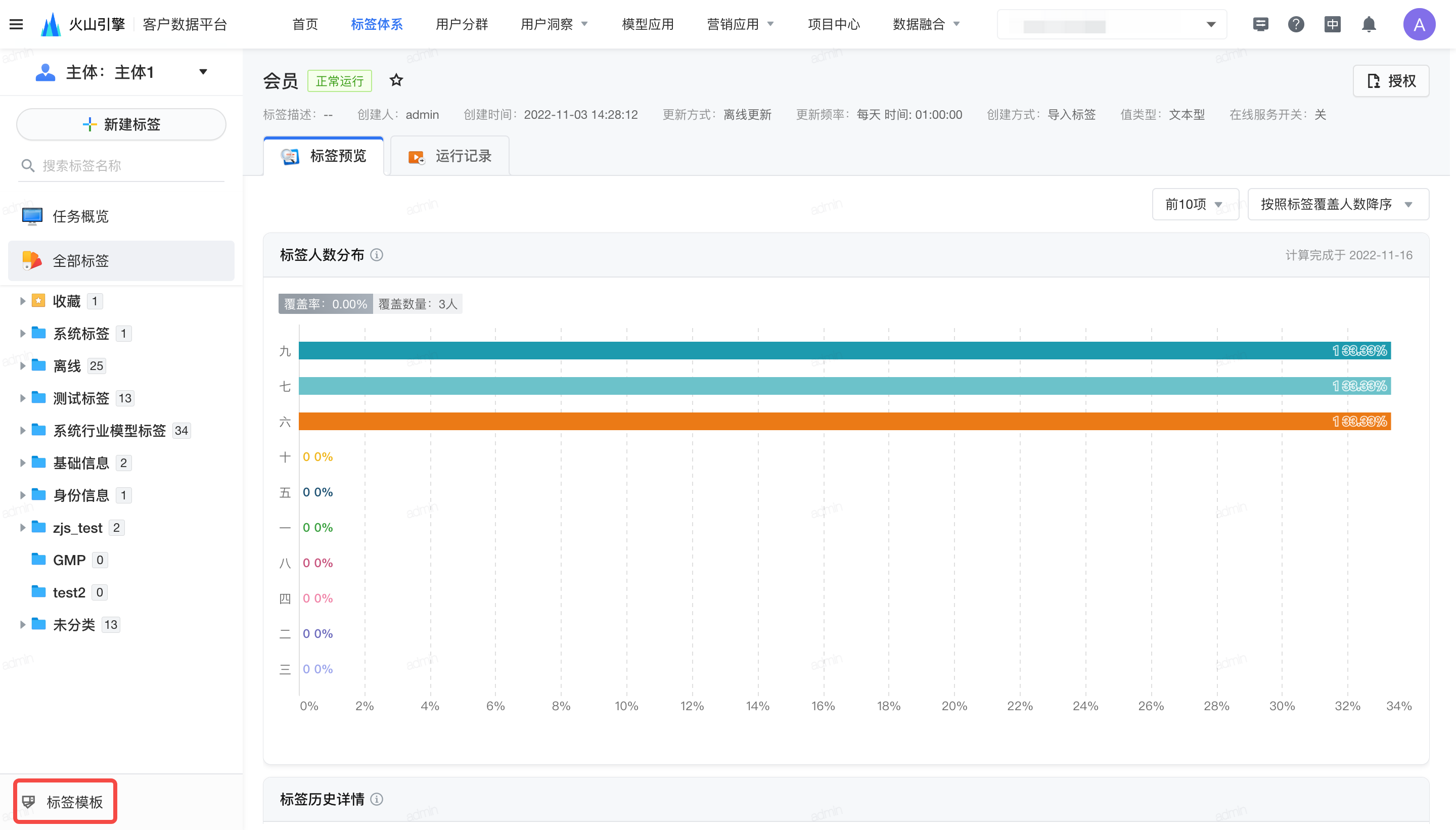This screenshot has height=830, width=1456.
Task: Open the messages icon in header
Action: tap(1260, 24)
